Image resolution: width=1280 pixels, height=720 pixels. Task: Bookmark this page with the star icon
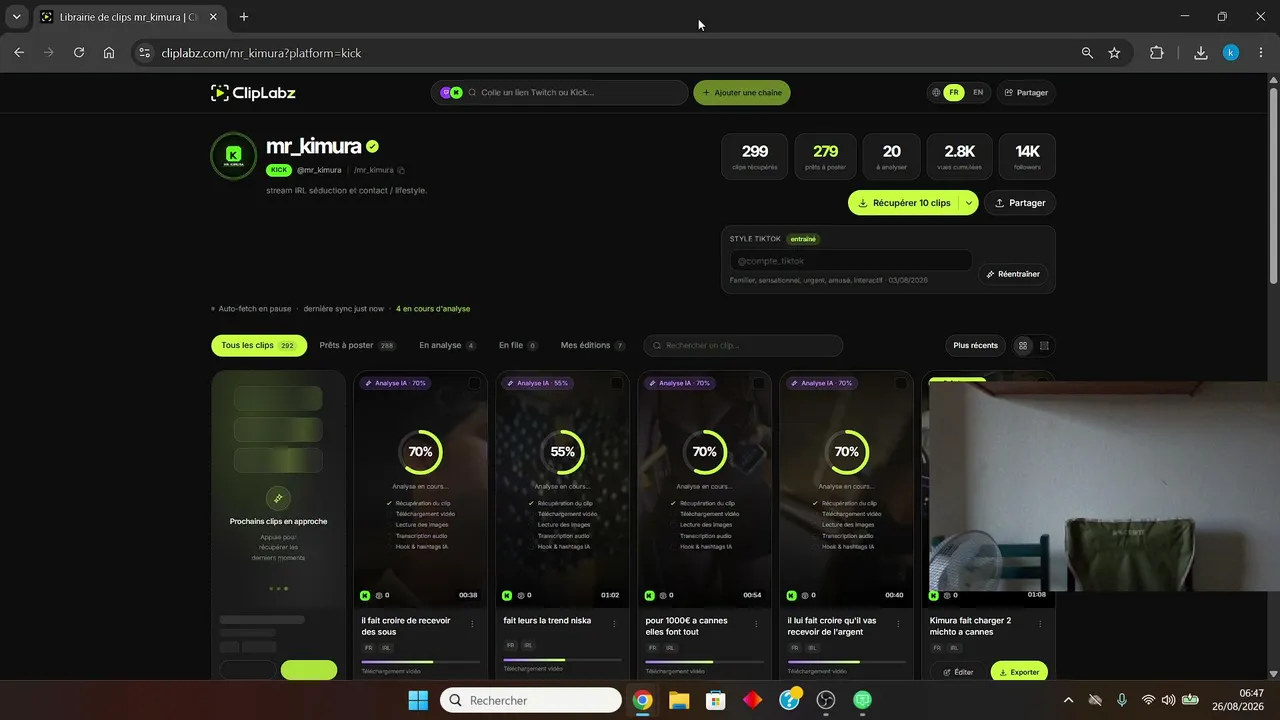click(x=1114, y=53)
